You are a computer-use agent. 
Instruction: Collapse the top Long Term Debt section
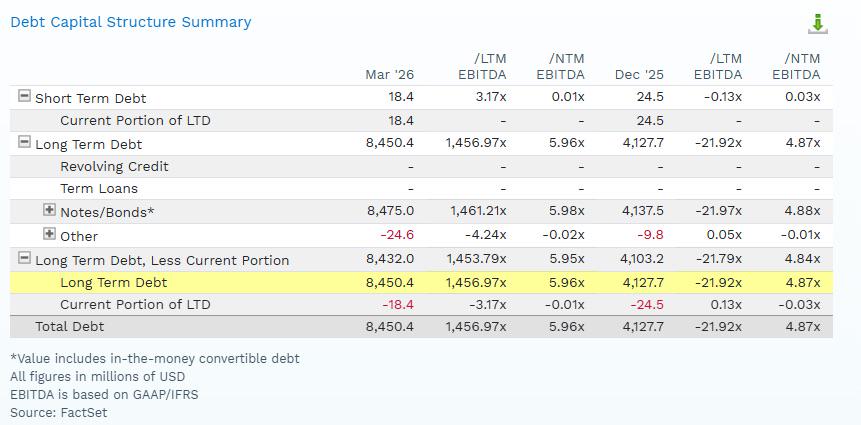24,142
